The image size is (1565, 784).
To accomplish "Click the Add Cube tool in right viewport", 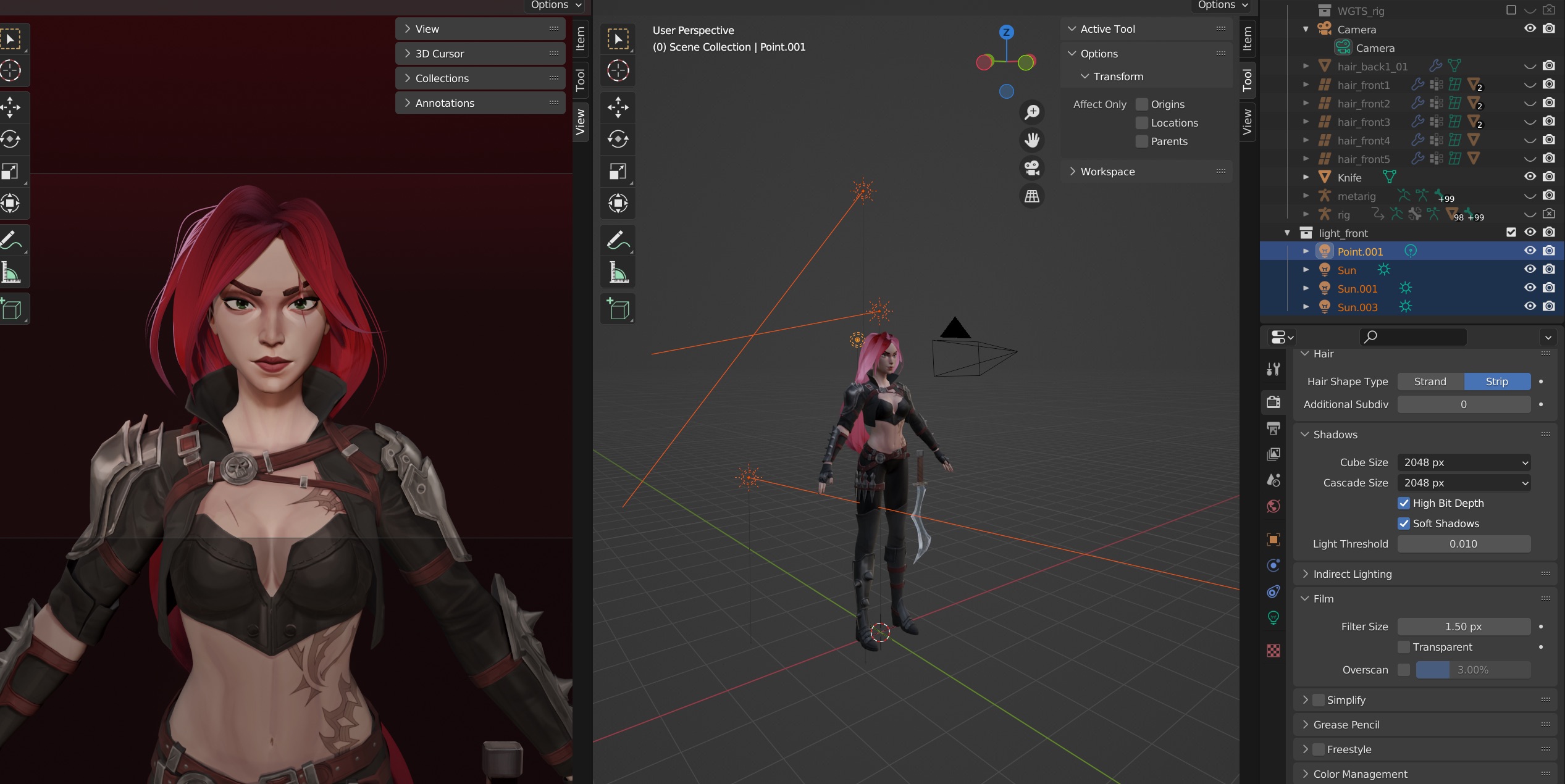I will coord(618,309).
